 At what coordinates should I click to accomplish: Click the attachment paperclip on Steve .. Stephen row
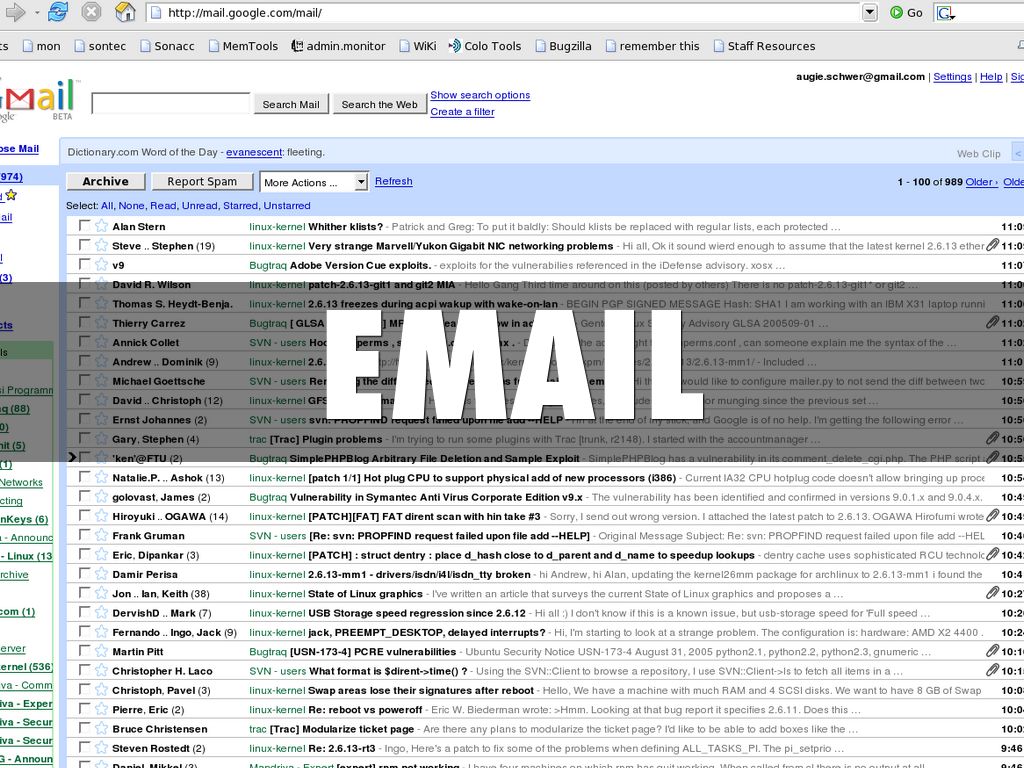[992, 245]
